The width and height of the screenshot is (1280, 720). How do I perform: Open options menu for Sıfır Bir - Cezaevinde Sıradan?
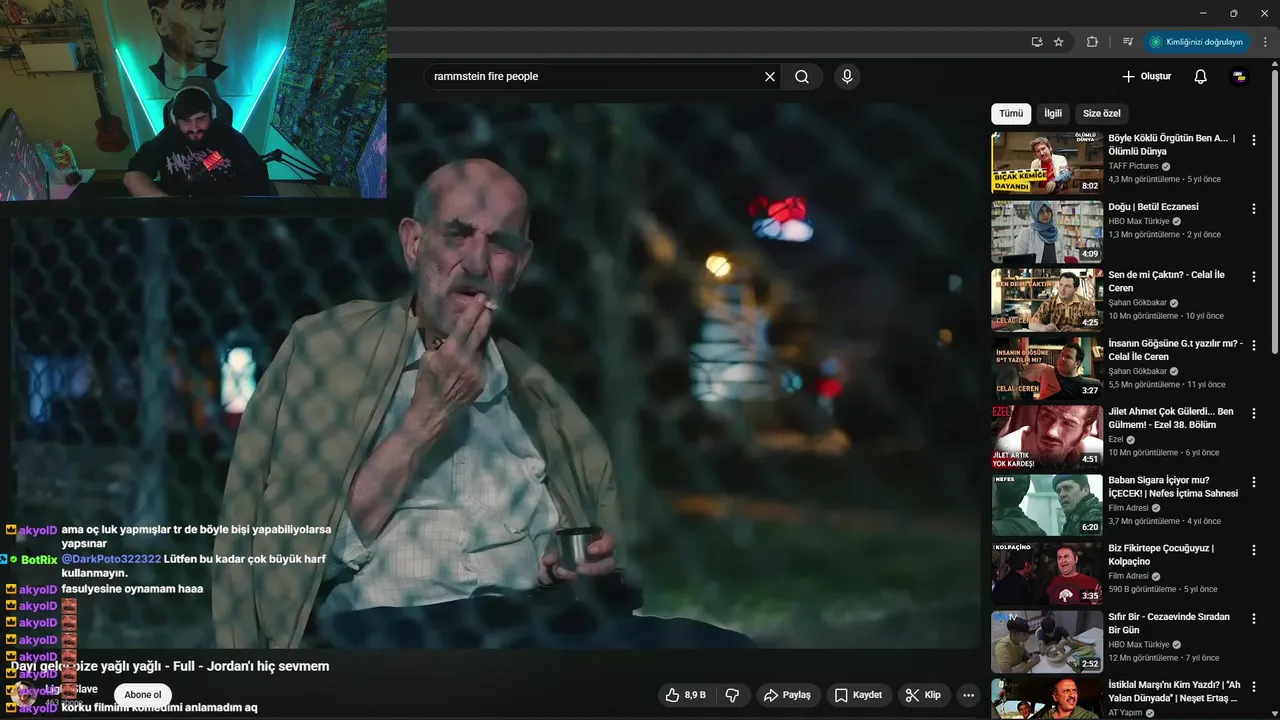click(x=1254, y=618)
